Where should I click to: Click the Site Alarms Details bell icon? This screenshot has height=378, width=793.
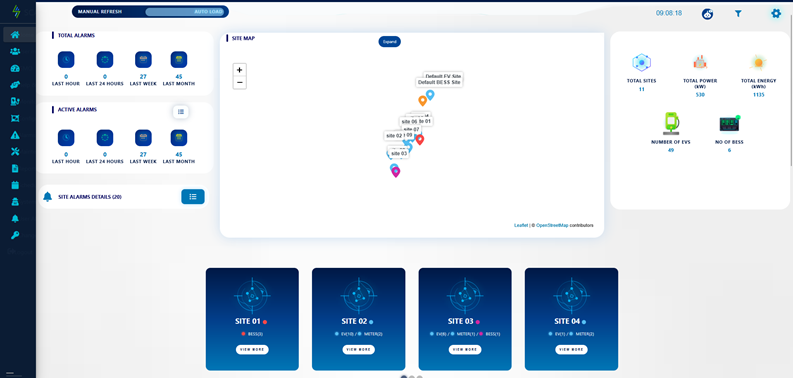(48, 197)
